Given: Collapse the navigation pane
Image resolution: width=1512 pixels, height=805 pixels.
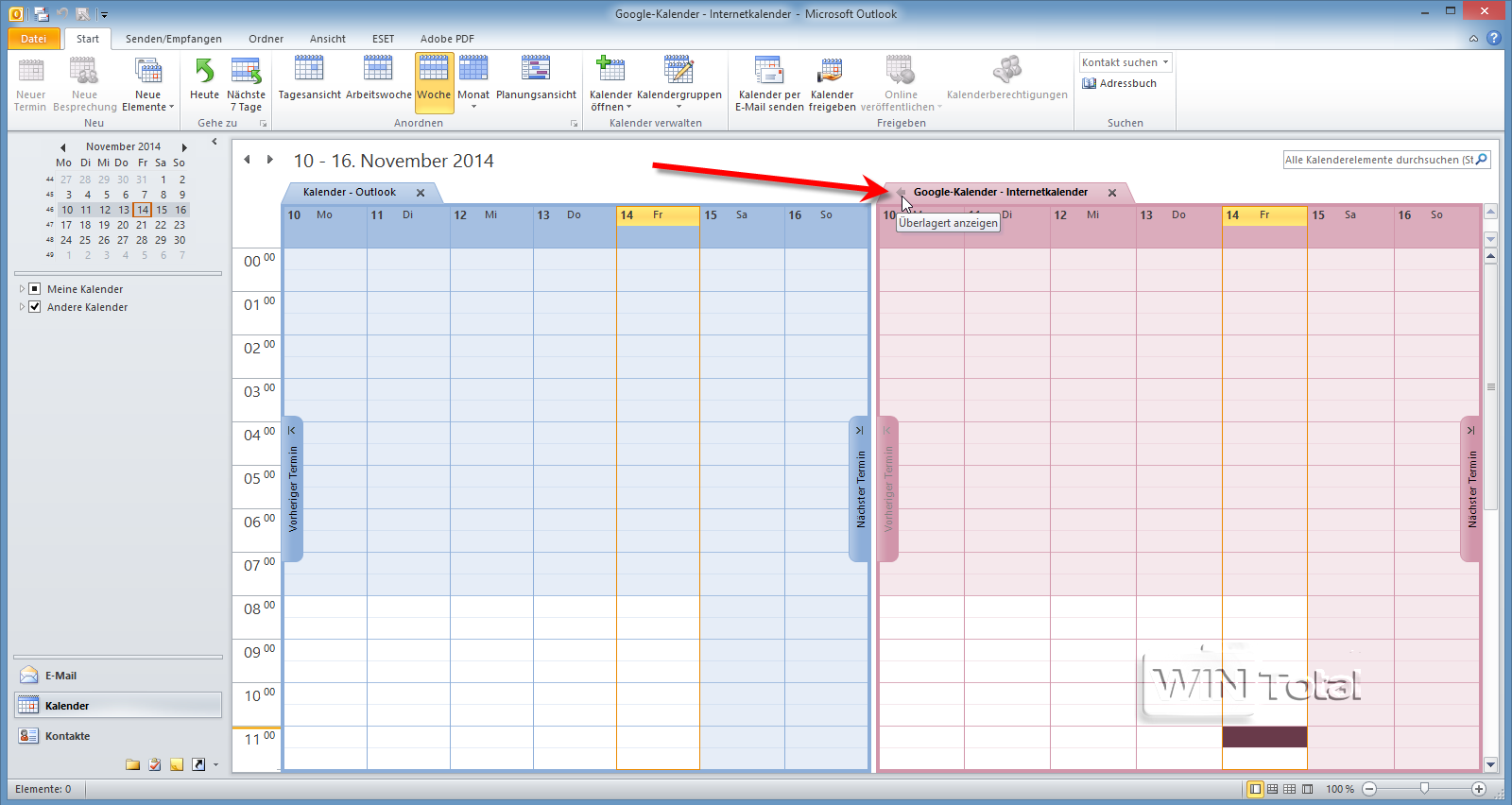Looking at the screenshot, I should tap(215, 142).
